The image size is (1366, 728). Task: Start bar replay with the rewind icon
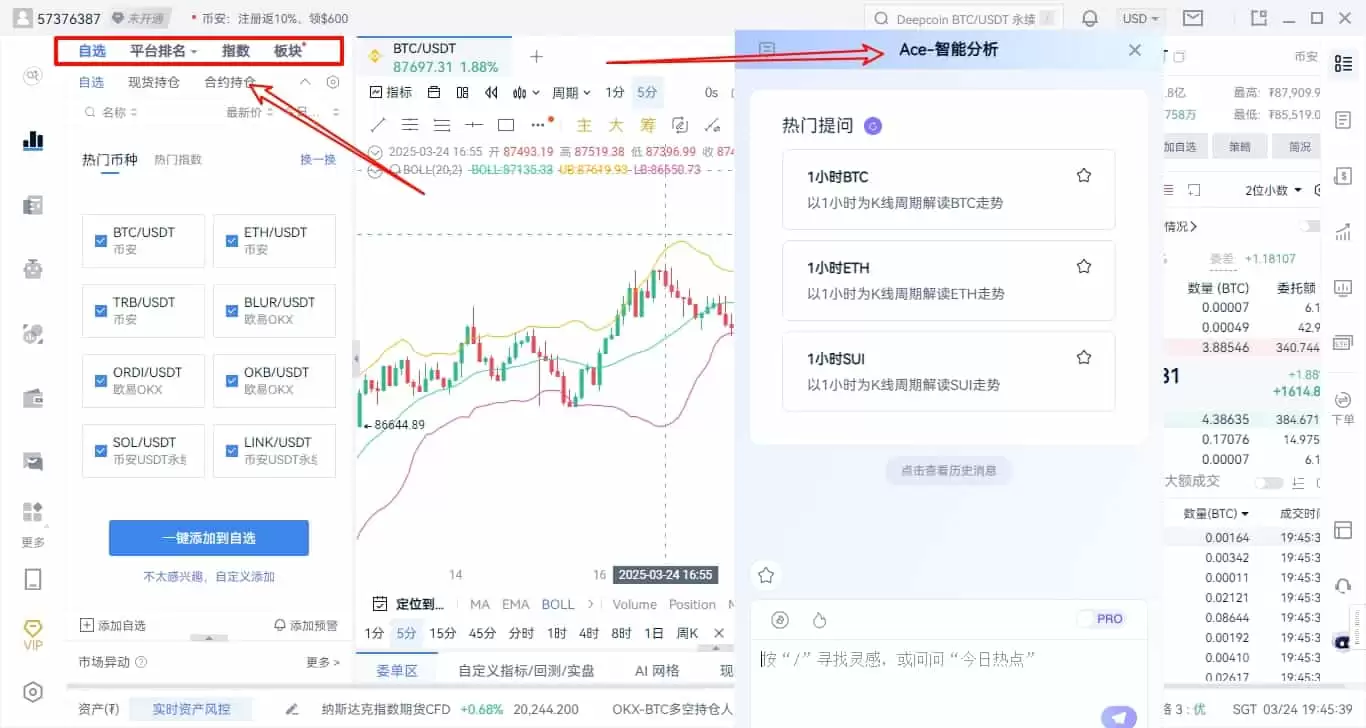[x=489, y=91]
